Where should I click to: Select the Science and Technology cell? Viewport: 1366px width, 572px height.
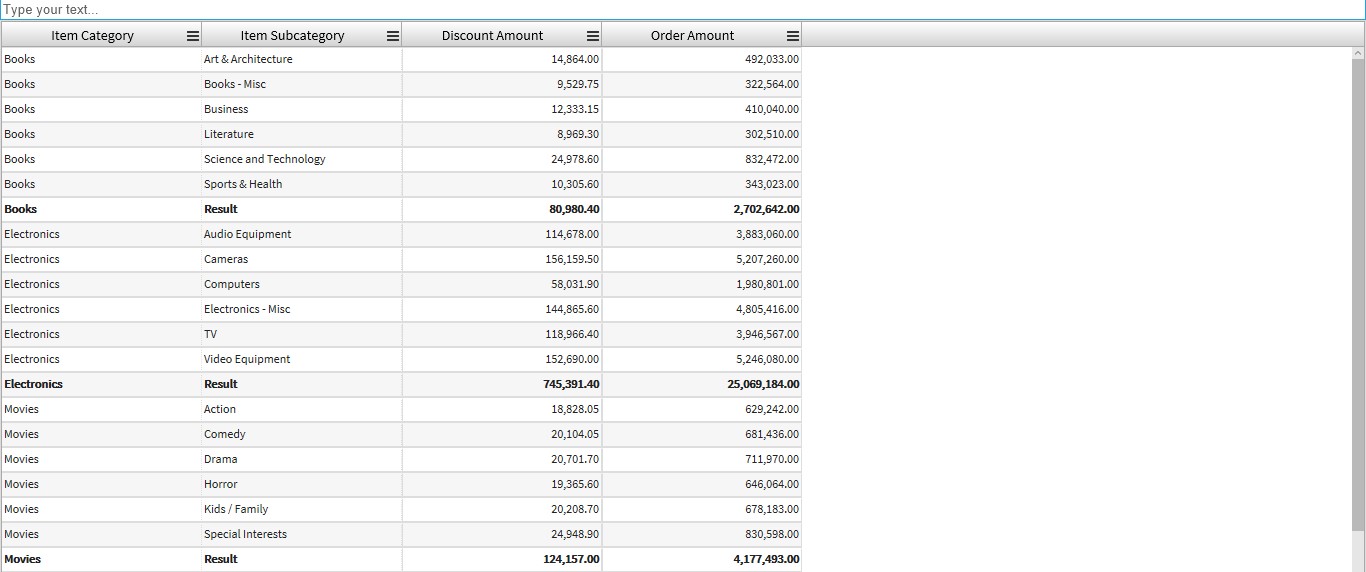pos(264,159)
